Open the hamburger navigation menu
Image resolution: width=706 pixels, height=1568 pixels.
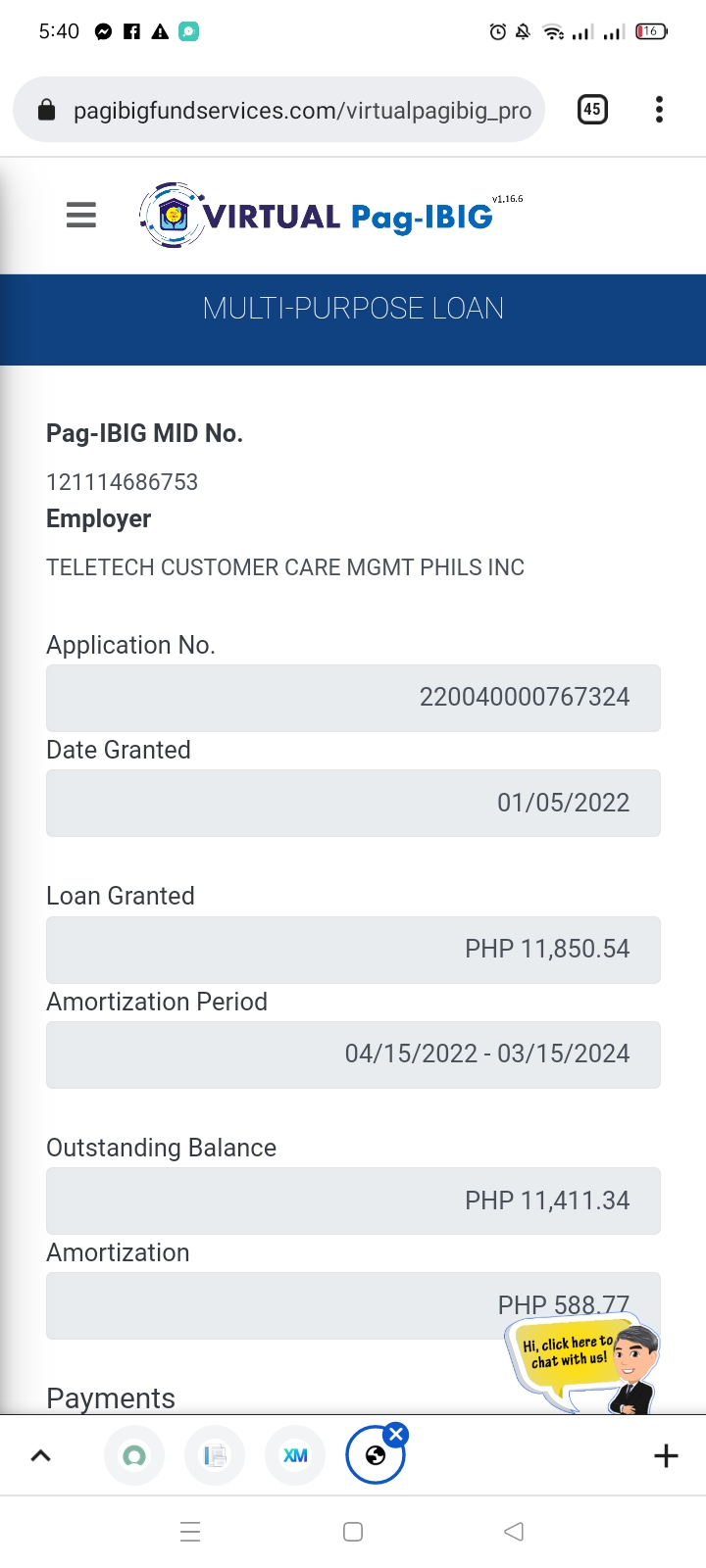click(81, 215)
